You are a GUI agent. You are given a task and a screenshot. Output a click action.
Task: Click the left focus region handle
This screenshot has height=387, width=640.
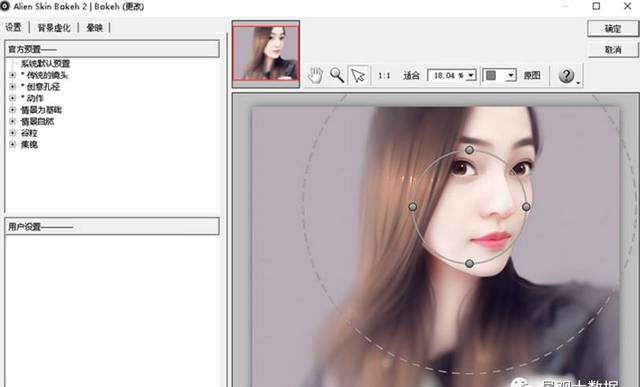point(413,207)
